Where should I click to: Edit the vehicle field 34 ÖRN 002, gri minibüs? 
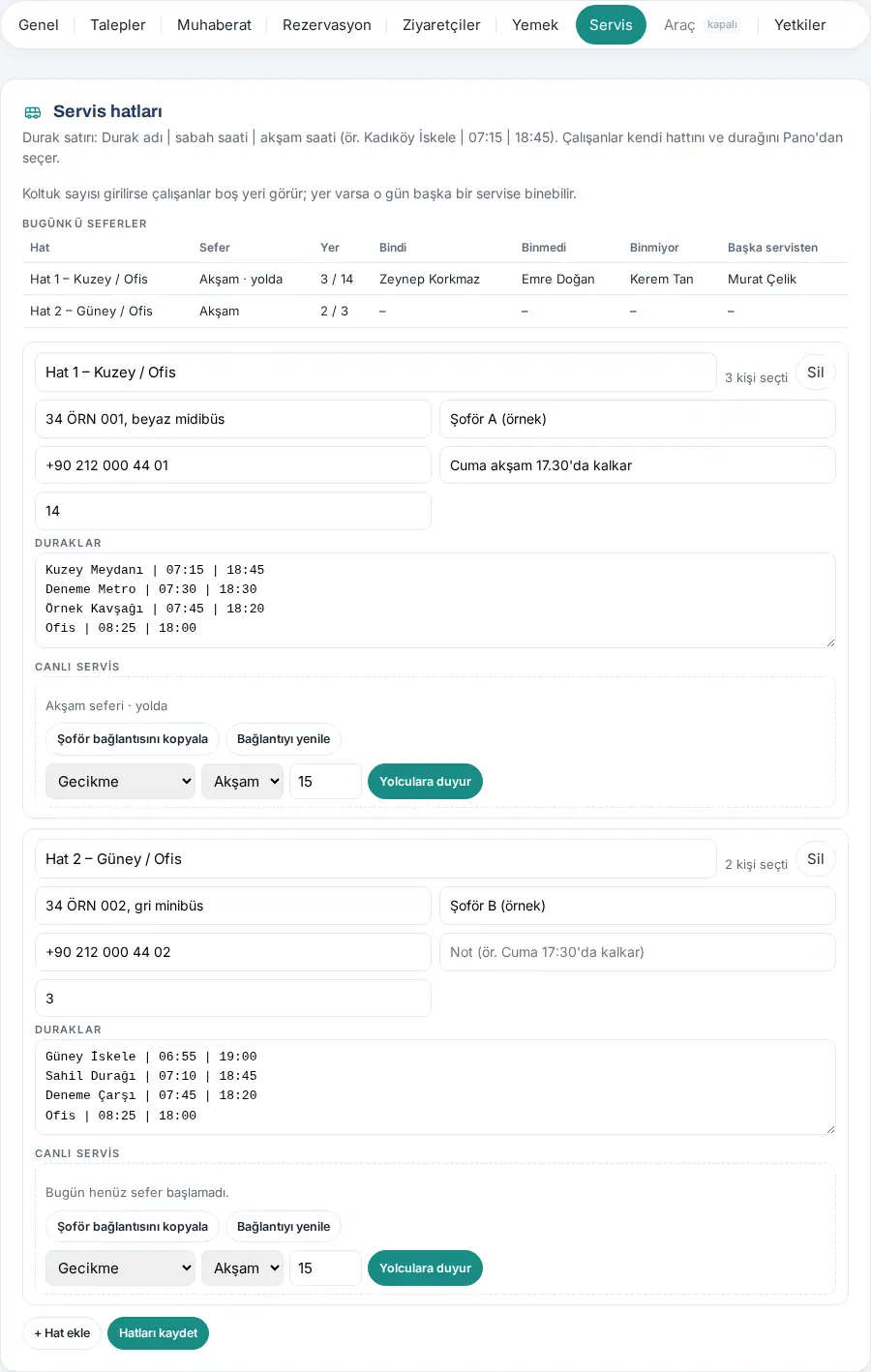233,906
